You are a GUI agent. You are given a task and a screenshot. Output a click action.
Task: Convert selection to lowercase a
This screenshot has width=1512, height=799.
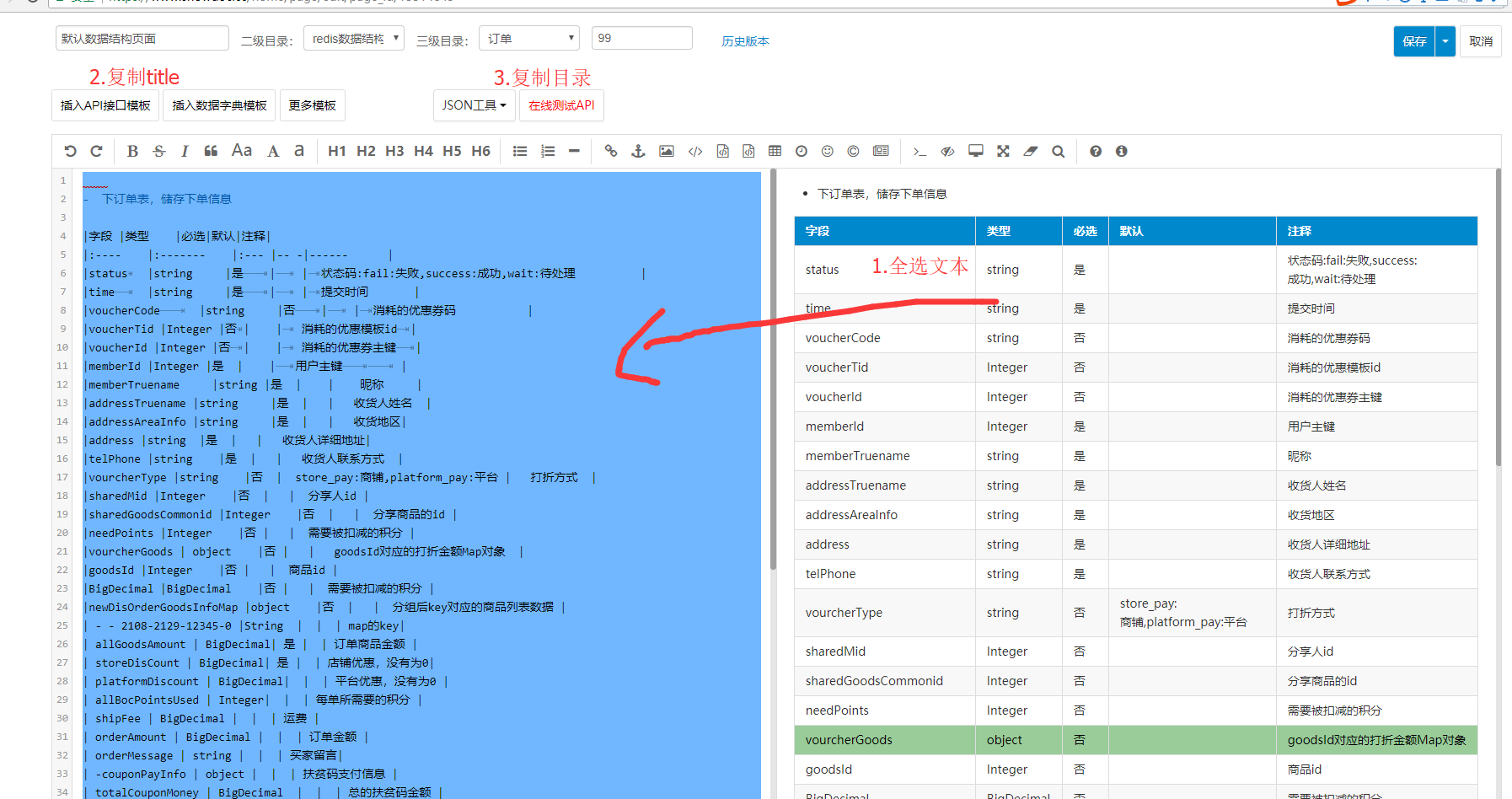(x=299, y=151)
